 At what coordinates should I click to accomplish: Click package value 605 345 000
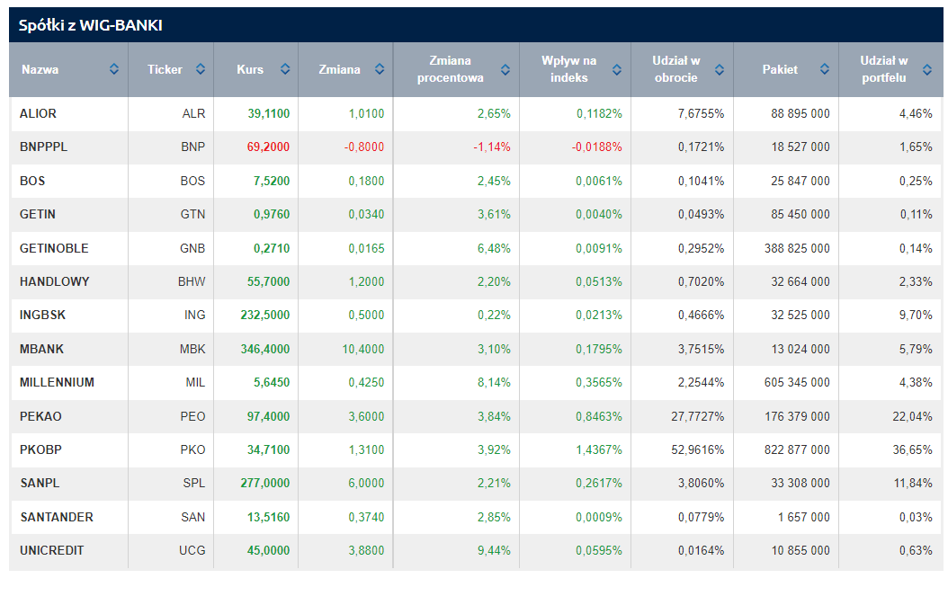pos(797,382)
